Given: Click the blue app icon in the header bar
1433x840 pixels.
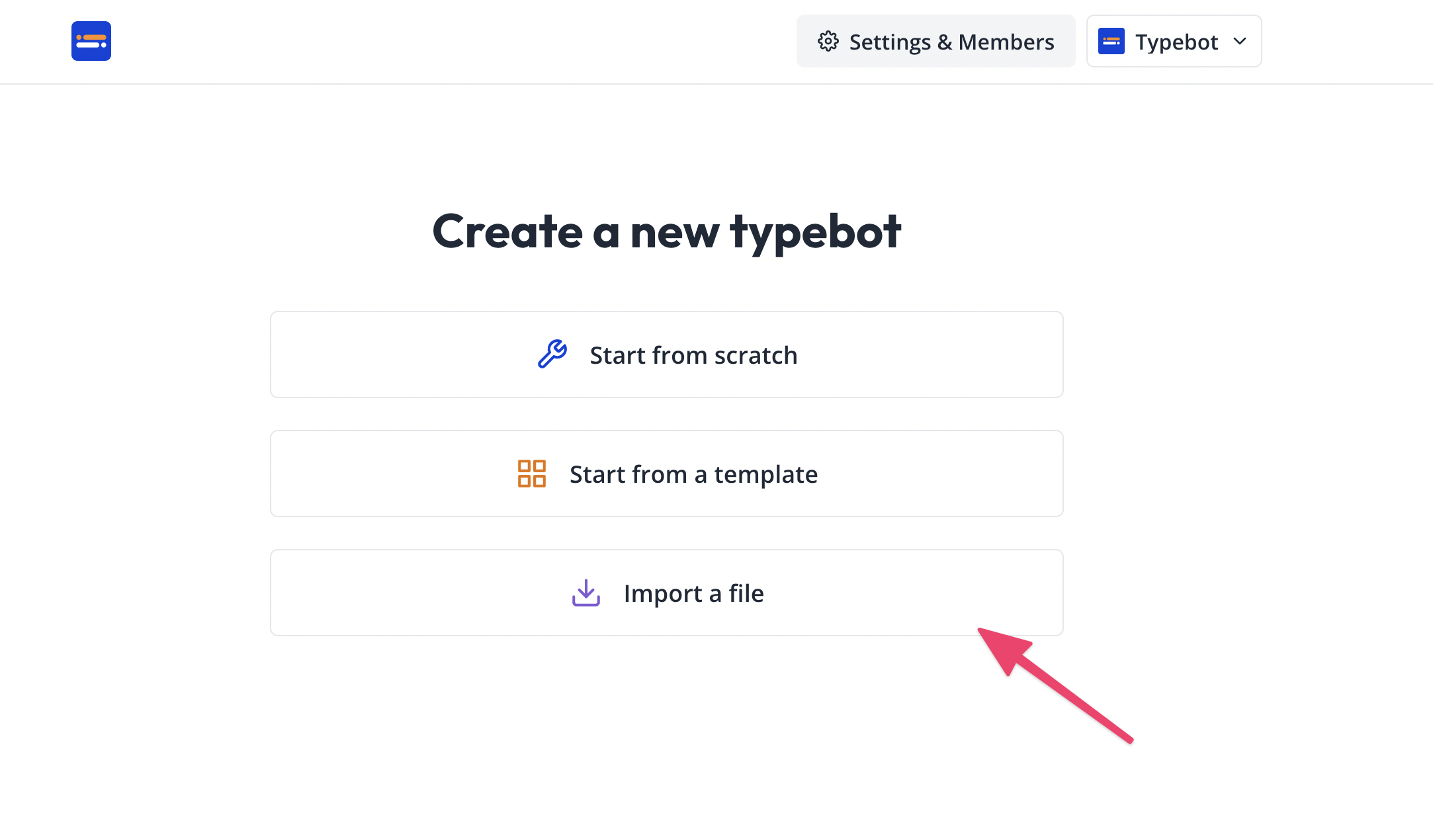Looking at the screenshot, I should pos(91,41).
